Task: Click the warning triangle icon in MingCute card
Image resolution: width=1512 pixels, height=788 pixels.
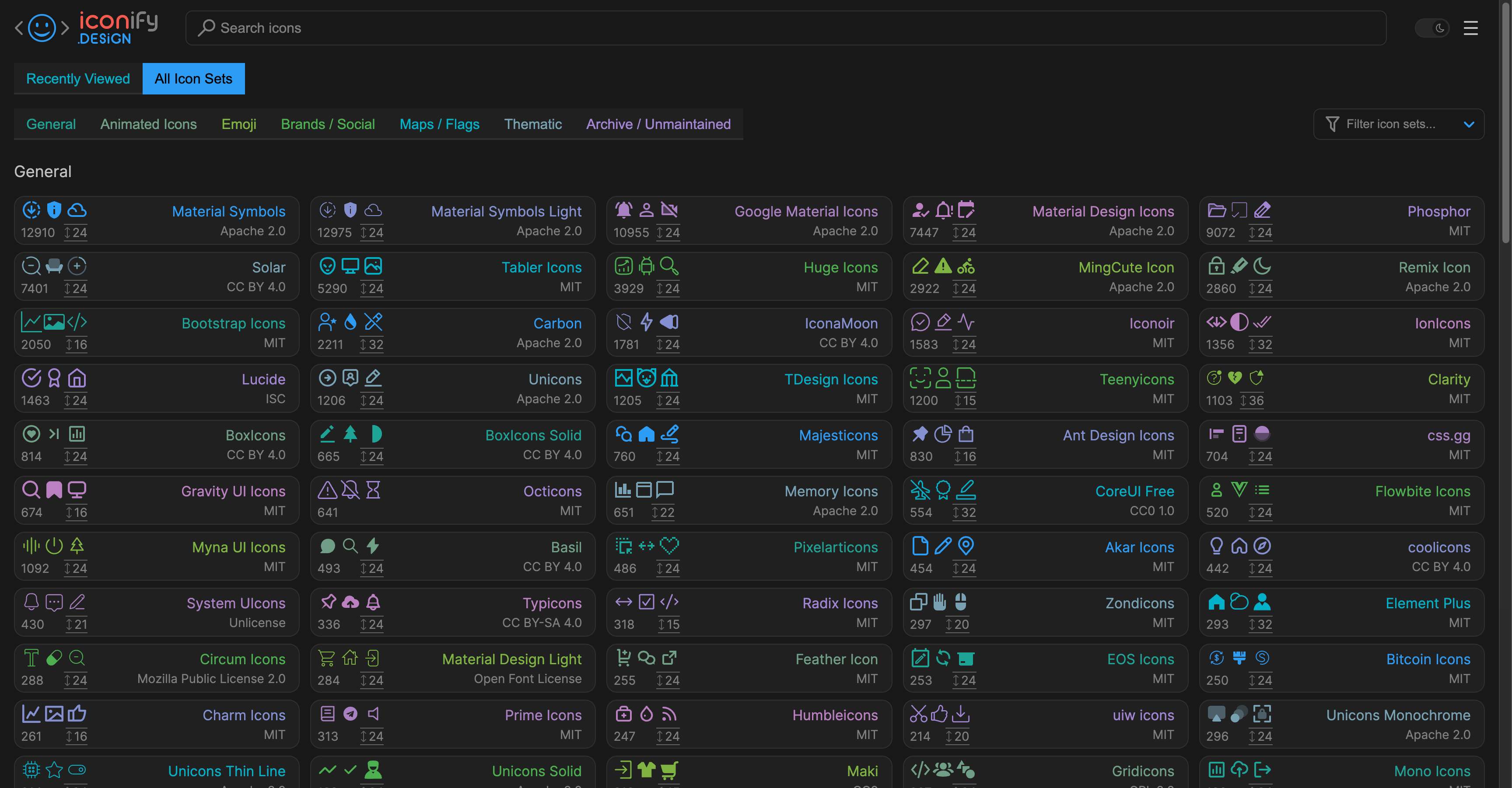Action: pyautogui.click(x=943, y=266)
